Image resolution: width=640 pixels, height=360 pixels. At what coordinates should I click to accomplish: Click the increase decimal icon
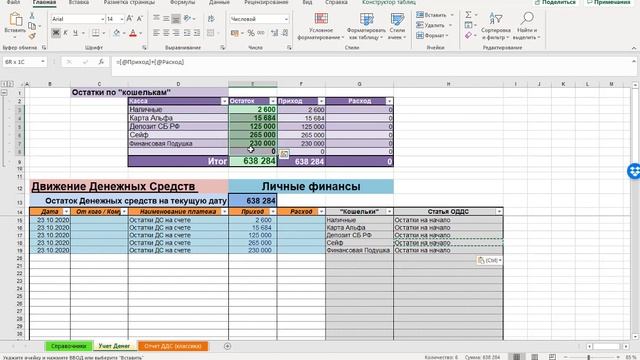275,33
